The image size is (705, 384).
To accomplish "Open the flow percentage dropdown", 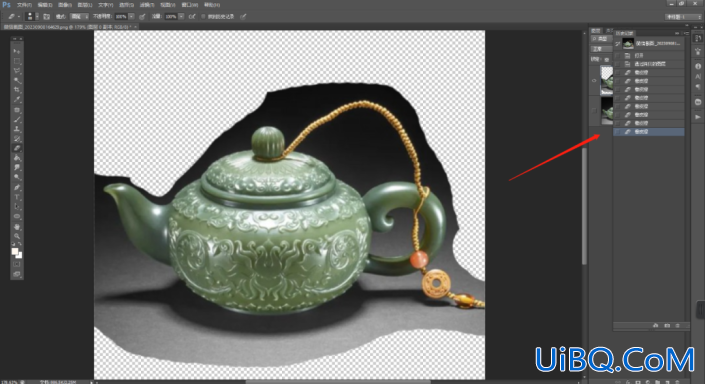I will [181, 17].
